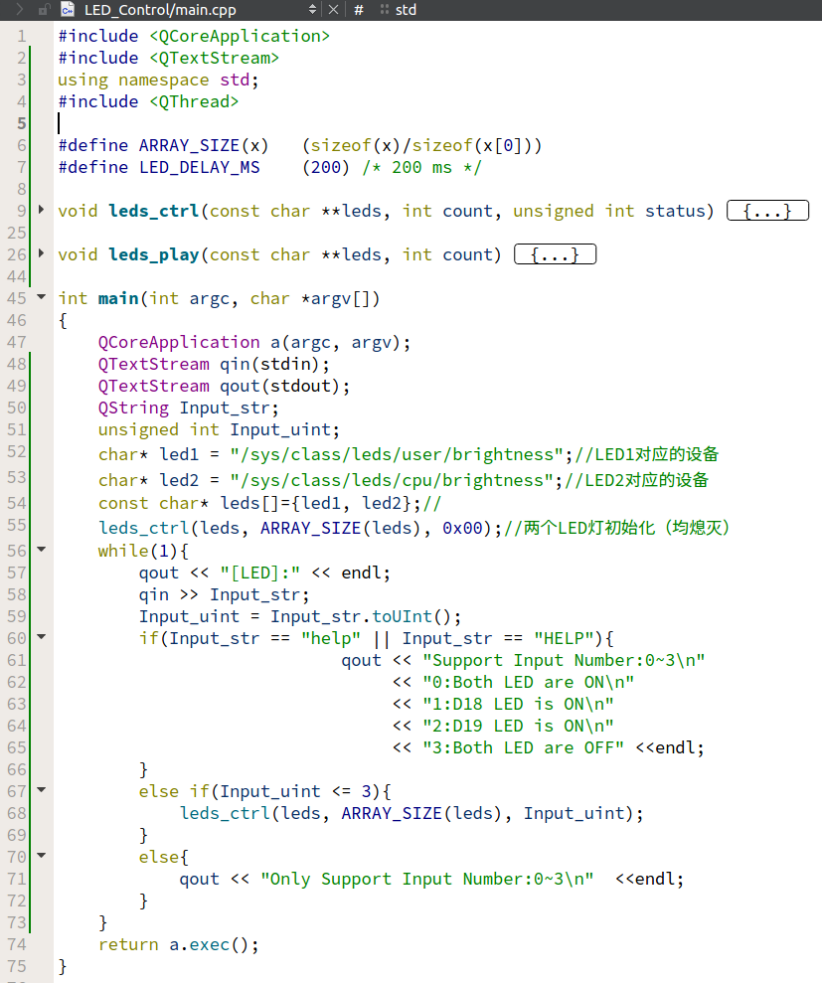
Task: Expand the folded leds_play function arrow
Action: (41, 254)
